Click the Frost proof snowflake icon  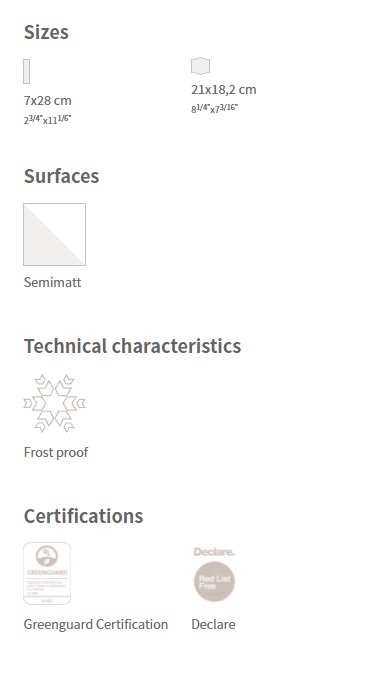pos(54,403)
